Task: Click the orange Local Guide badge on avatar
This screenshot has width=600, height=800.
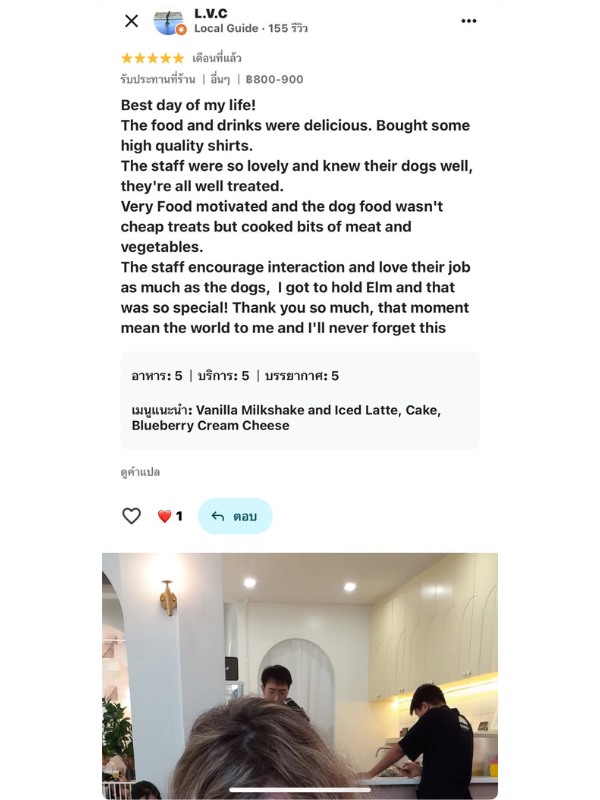Action: pyautogui.click(x=181, y=30)
